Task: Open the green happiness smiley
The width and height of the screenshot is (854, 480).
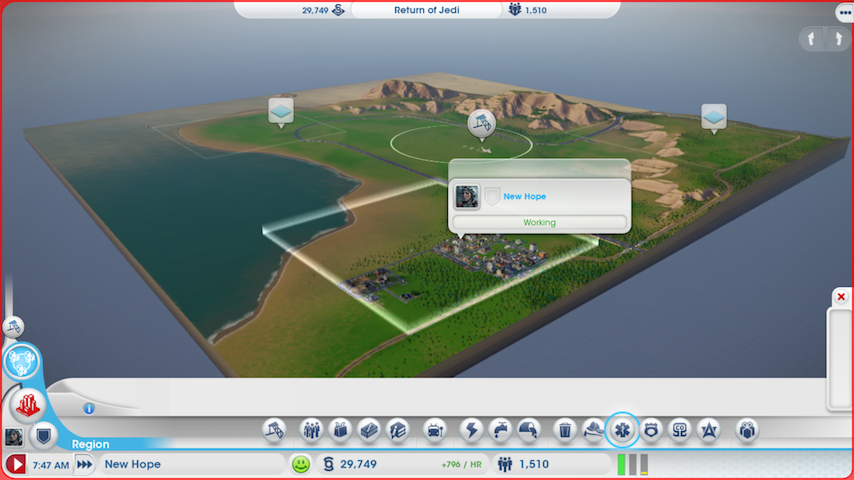Action: 301,464
